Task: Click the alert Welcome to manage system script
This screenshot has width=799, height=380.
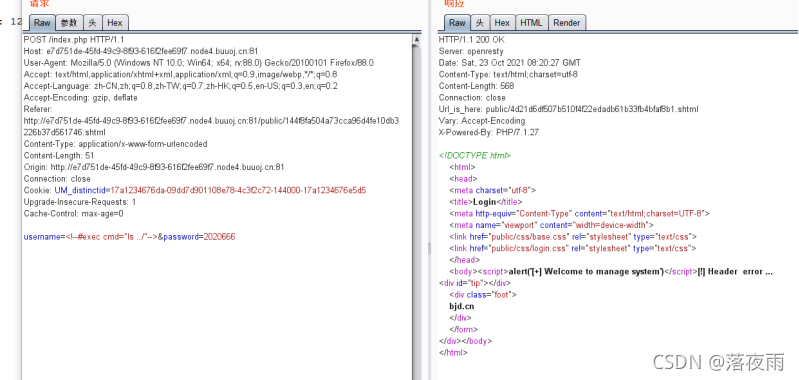Action: 587,272
